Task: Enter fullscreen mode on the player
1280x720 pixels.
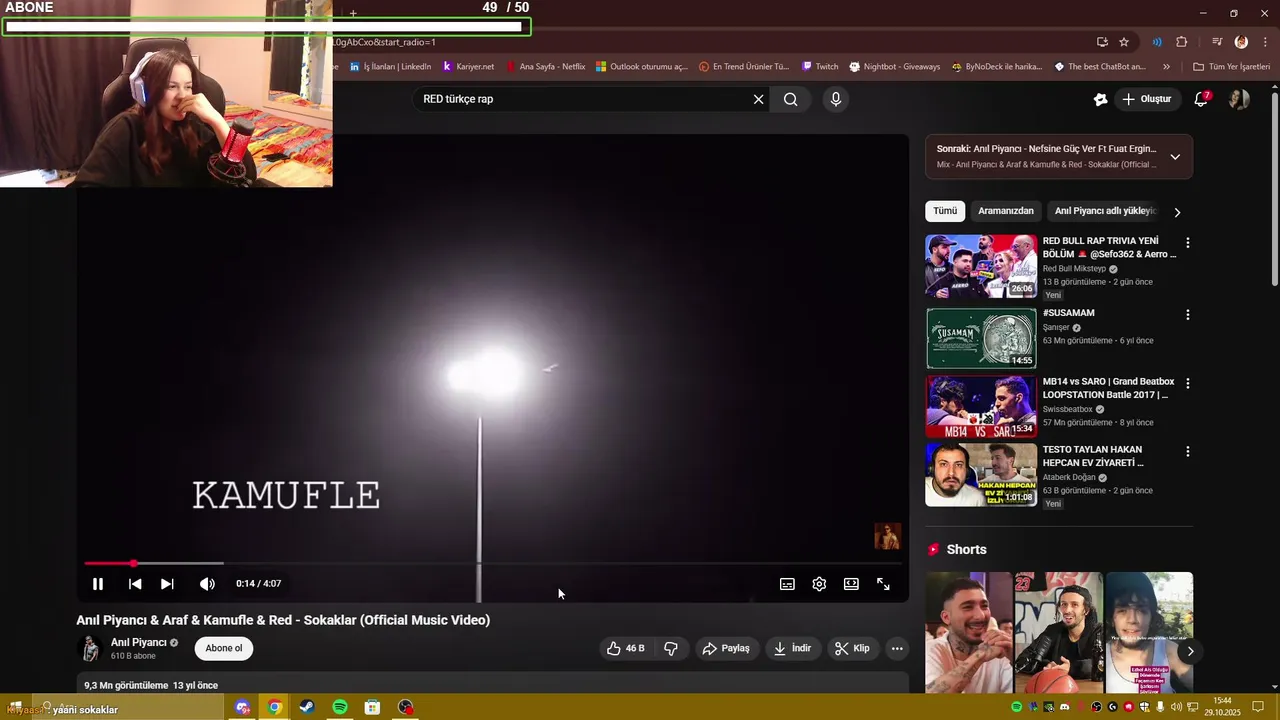Action: 883,584
